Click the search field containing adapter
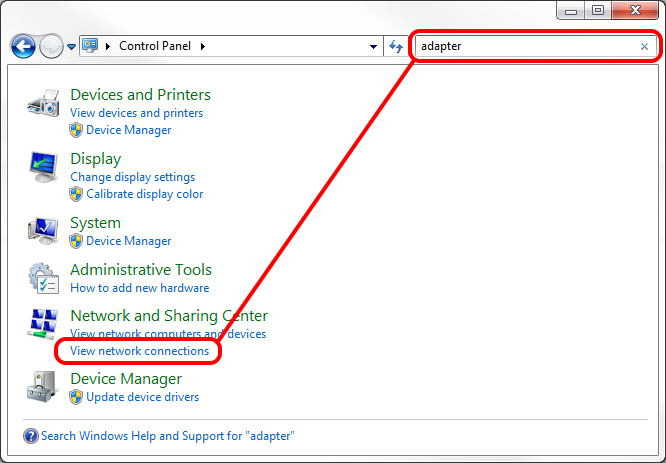The height and width of the screenshot is (463, 666). click(527, 46)
